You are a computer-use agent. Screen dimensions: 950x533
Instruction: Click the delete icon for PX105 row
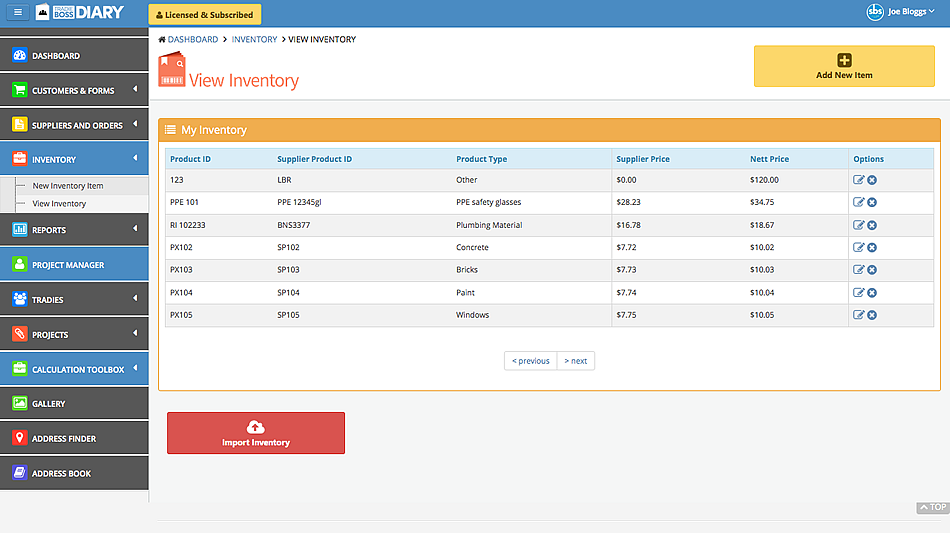[872, 315]
